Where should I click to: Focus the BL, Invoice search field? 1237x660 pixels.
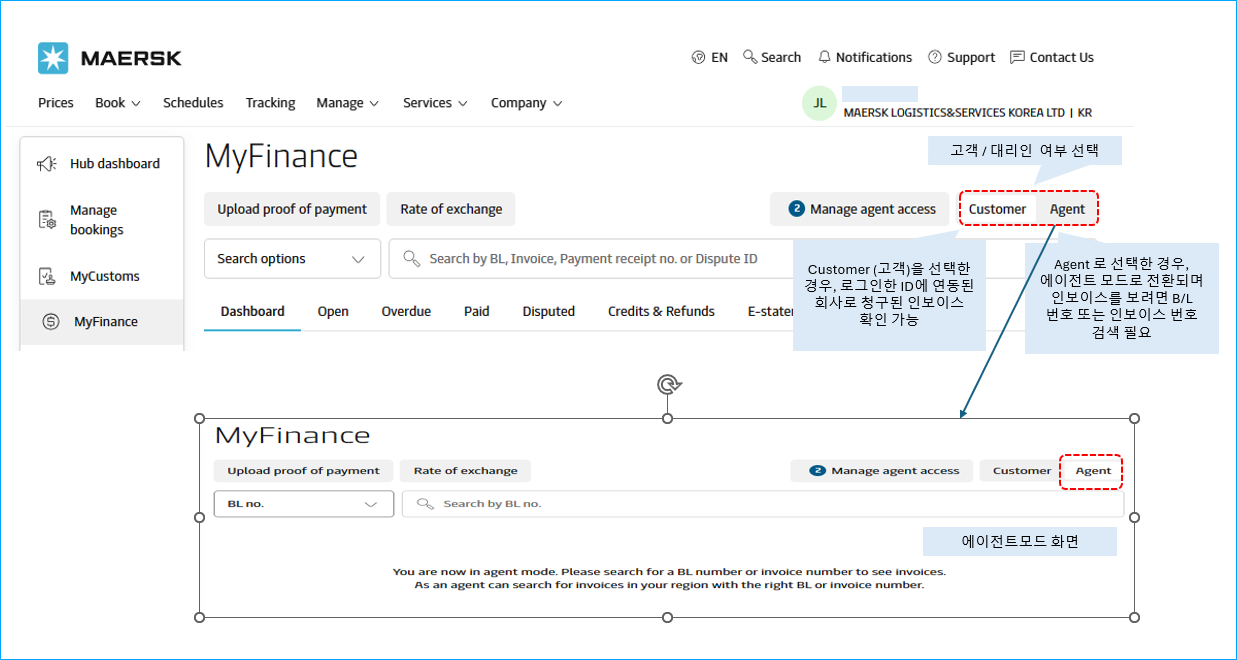(x=591, y=259)
